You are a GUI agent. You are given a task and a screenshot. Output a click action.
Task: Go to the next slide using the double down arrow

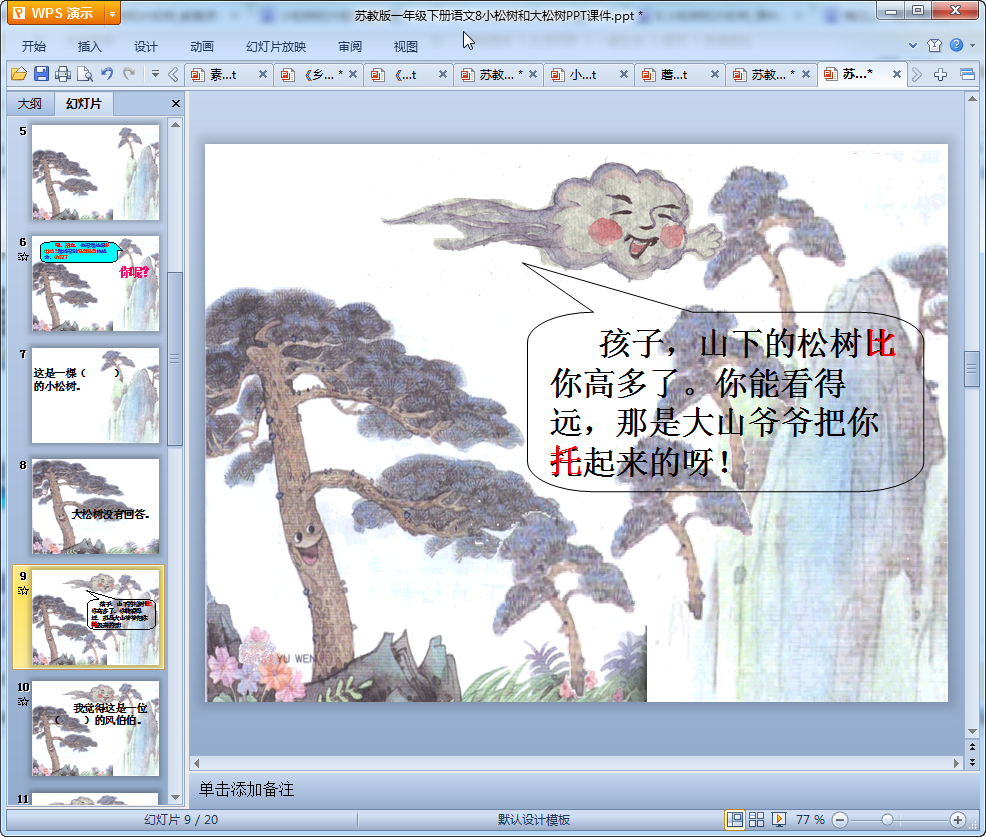[x=972, y=763]
